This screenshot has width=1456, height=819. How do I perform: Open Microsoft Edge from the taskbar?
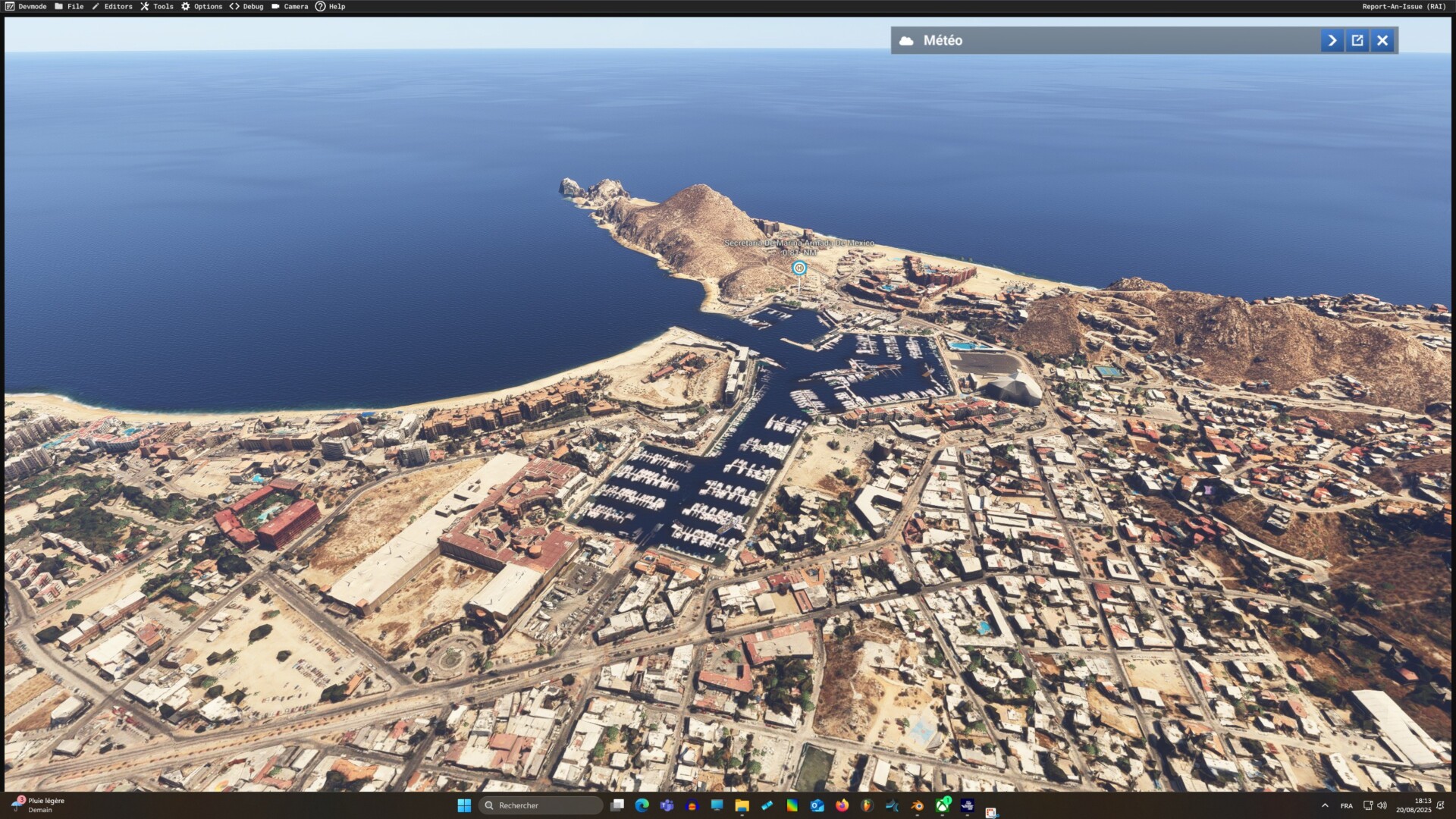pyautogui.click(x=642, y=805)
